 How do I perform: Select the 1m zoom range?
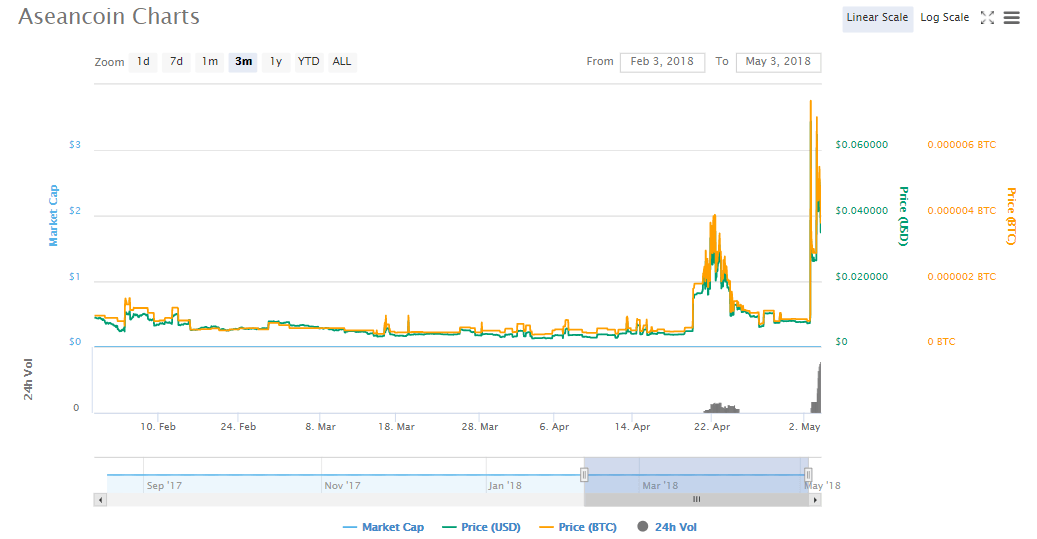209,62
